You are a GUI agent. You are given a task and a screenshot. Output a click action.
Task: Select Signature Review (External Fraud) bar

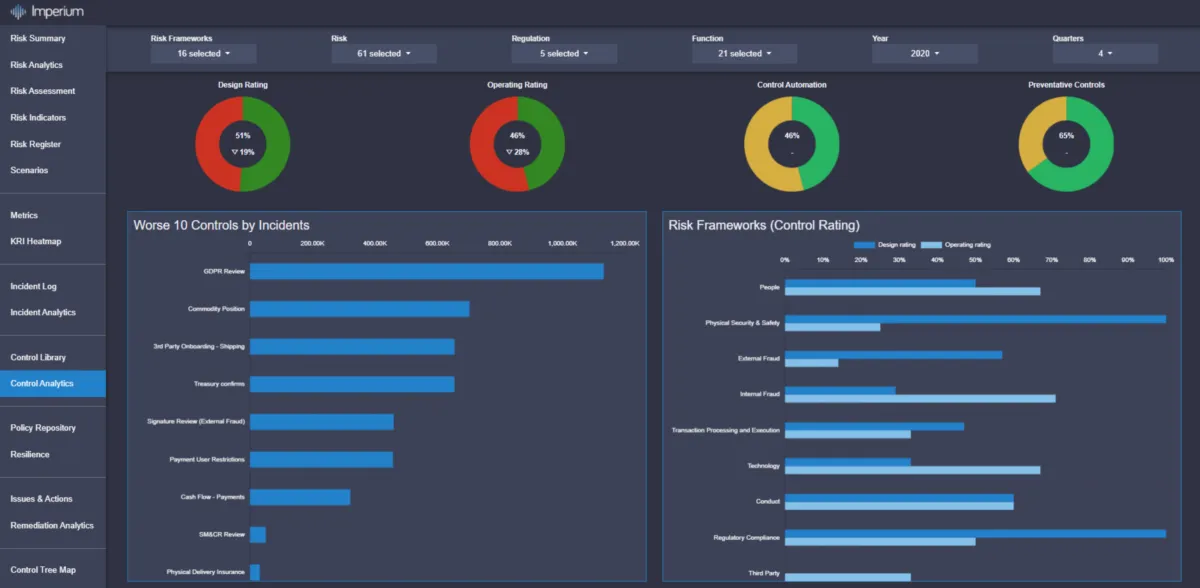point(322,422)
